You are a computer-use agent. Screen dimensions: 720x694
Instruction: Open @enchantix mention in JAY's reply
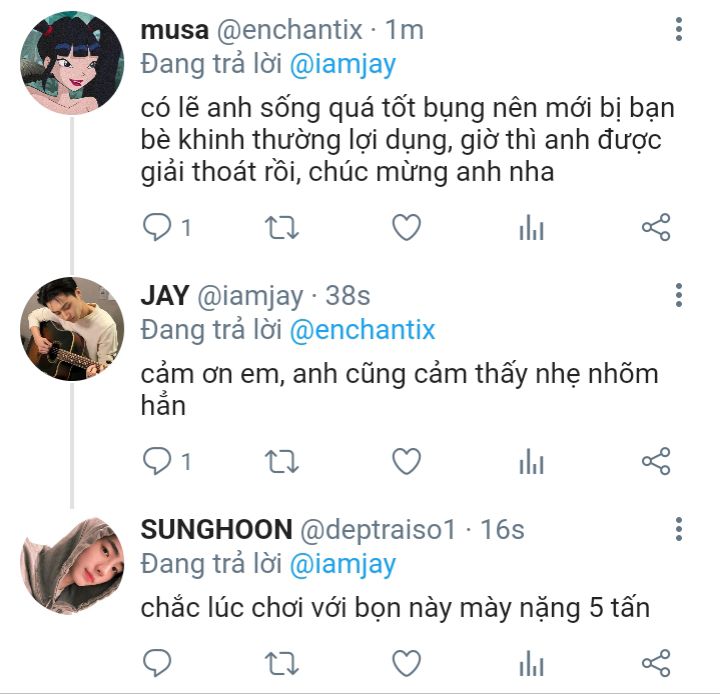pyautogui.click(x=362, y=330)
